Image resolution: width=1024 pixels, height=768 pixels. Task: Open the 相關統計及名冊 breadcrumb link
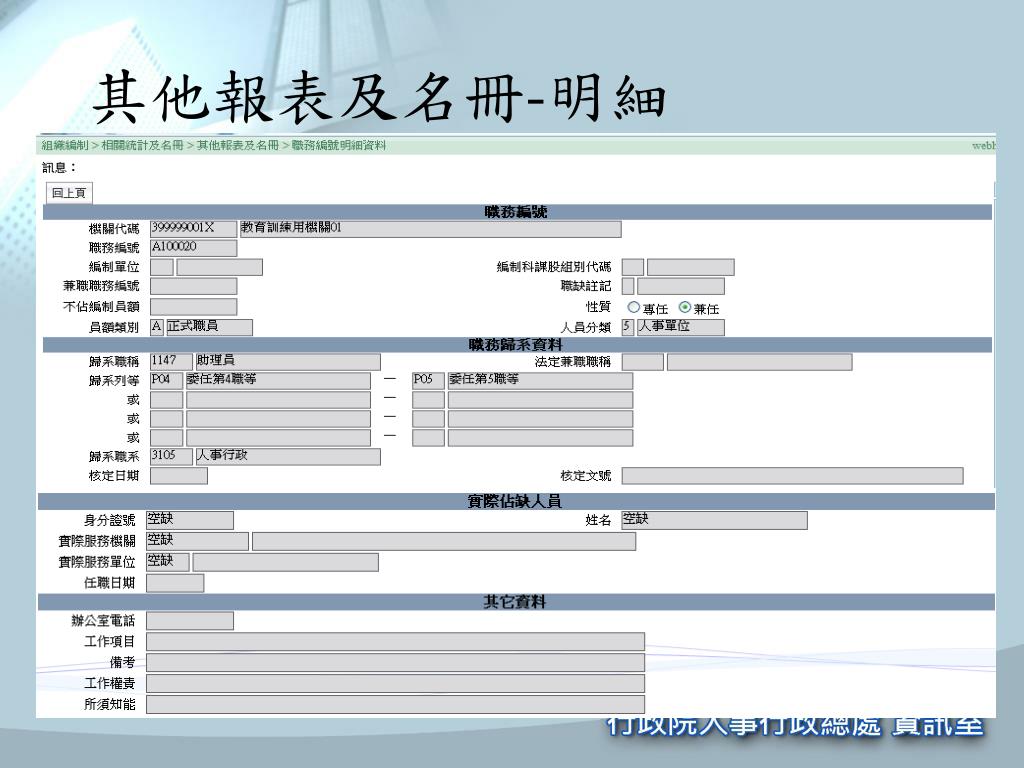142,145
